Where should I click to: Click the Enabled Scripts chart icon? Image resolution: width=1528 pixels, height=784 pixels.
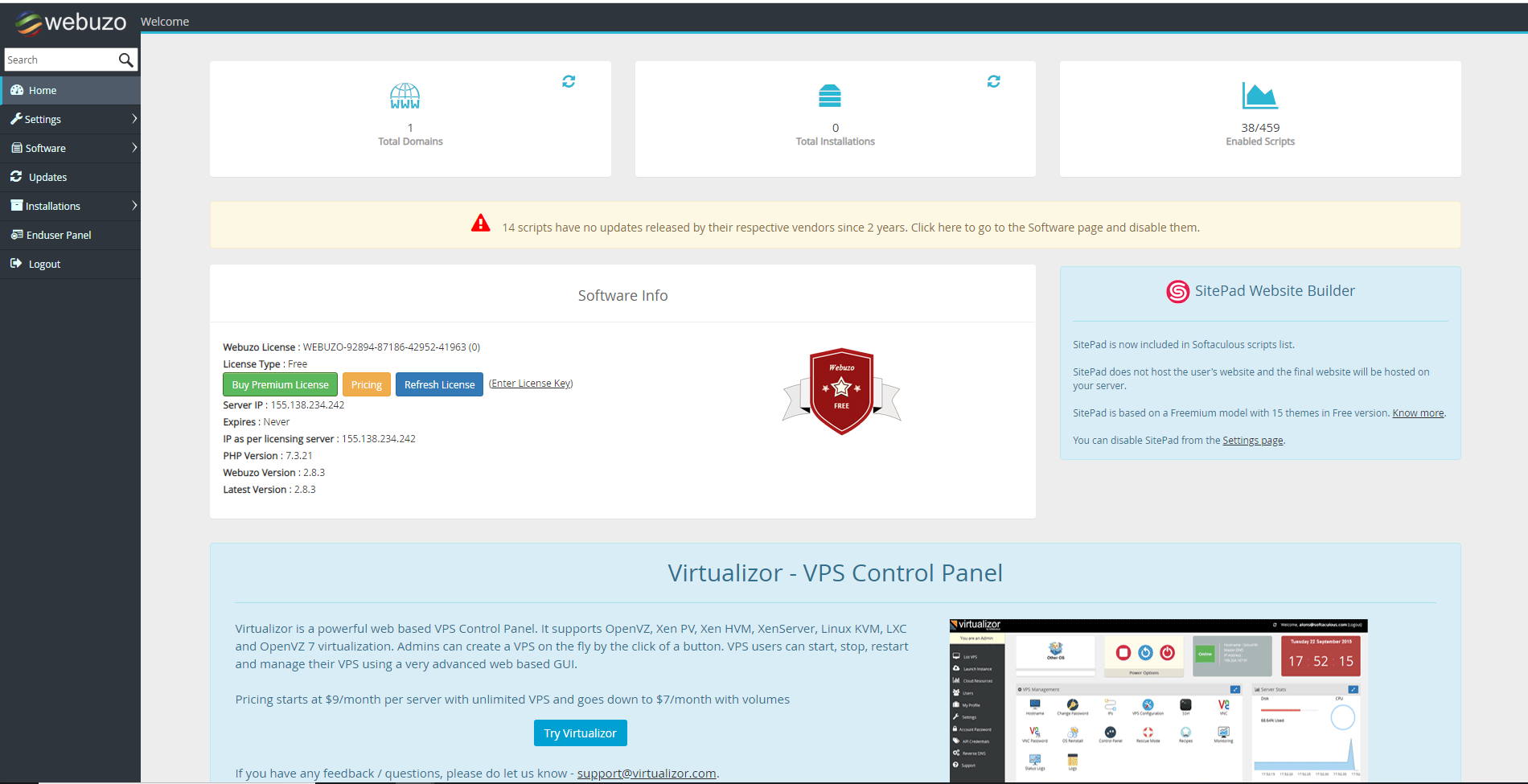point(1260,96)
